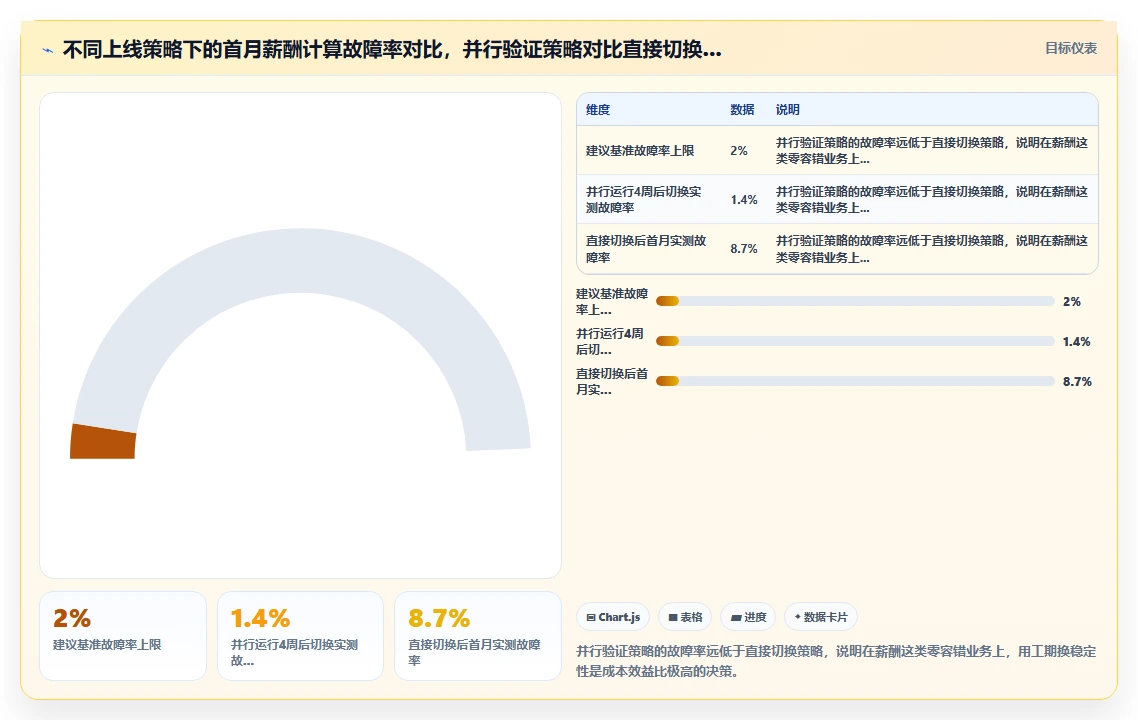1138x720 pixels.
Task: Click table cell 直接切换后首月实测故障率
Action: pyautogui.click(x=647, y=249)
